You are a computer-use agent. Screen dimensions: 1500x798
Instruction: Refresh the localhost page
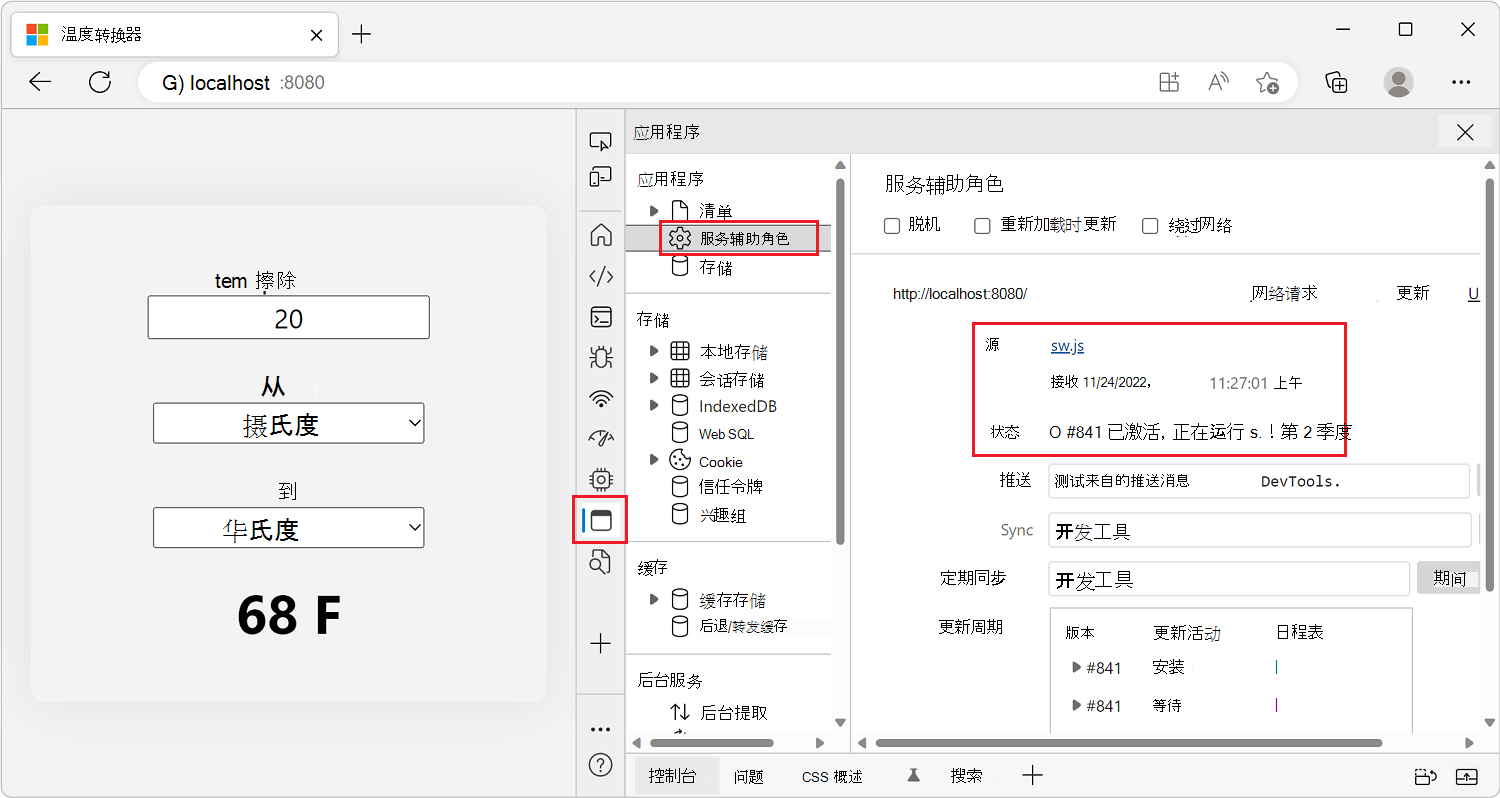click(x=100, y=82)
